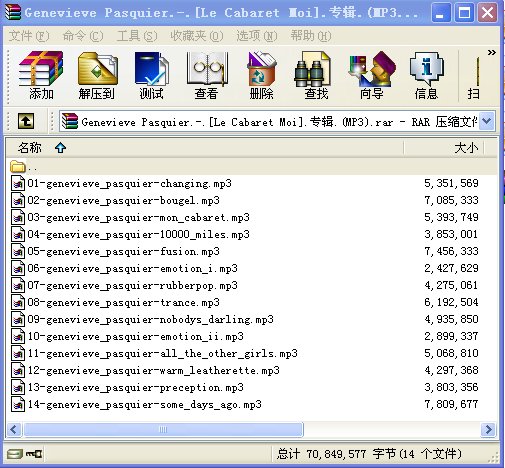Image resolution: width=505 pixels, height=468 pixels.
Task: Click the mp3 file icon of track 01
Action: point(18,183)
